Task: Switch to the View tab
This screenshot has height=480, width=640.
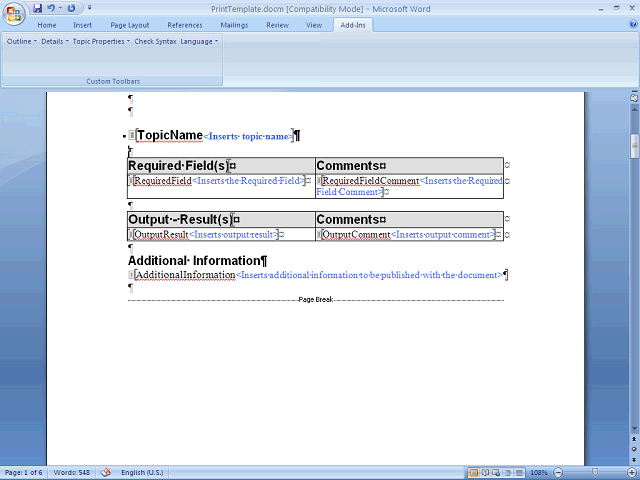Action: (x=314, y=25)
